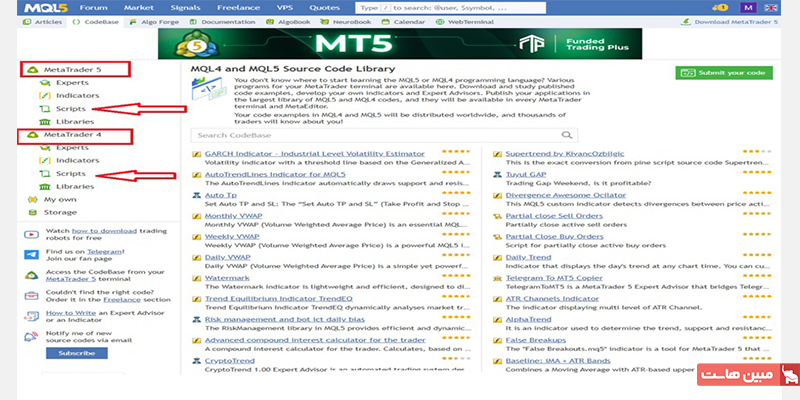The height and width of the screenshot is (400, 800).
Task: Click the magnifier icon in the CodeBase search
Action: point(567,135)
